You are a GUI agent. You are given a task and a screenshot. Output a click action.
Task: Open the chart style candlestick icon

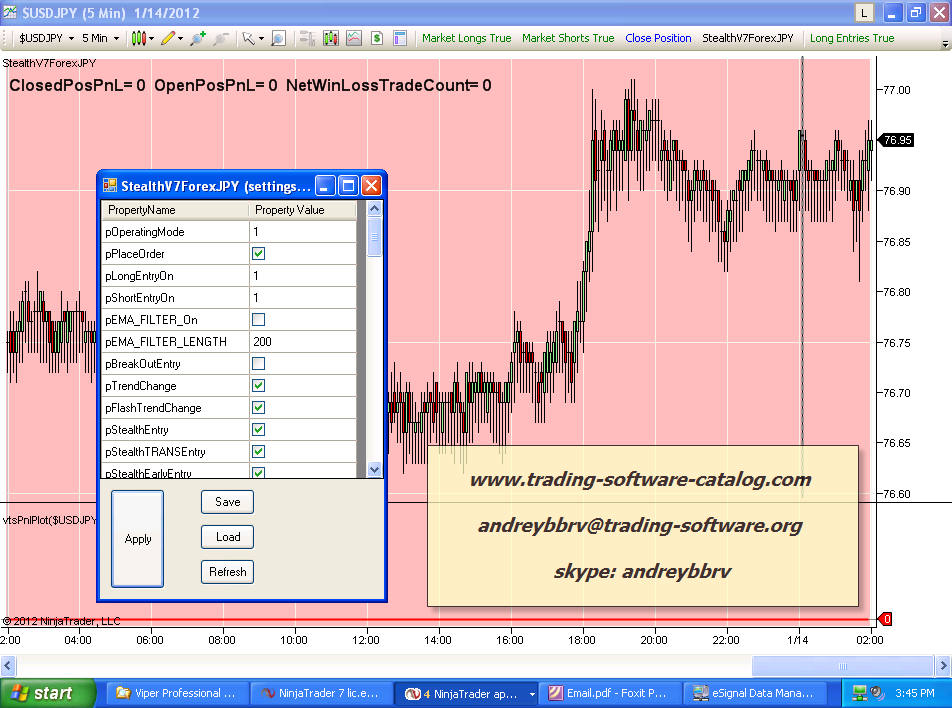point(139,38)
